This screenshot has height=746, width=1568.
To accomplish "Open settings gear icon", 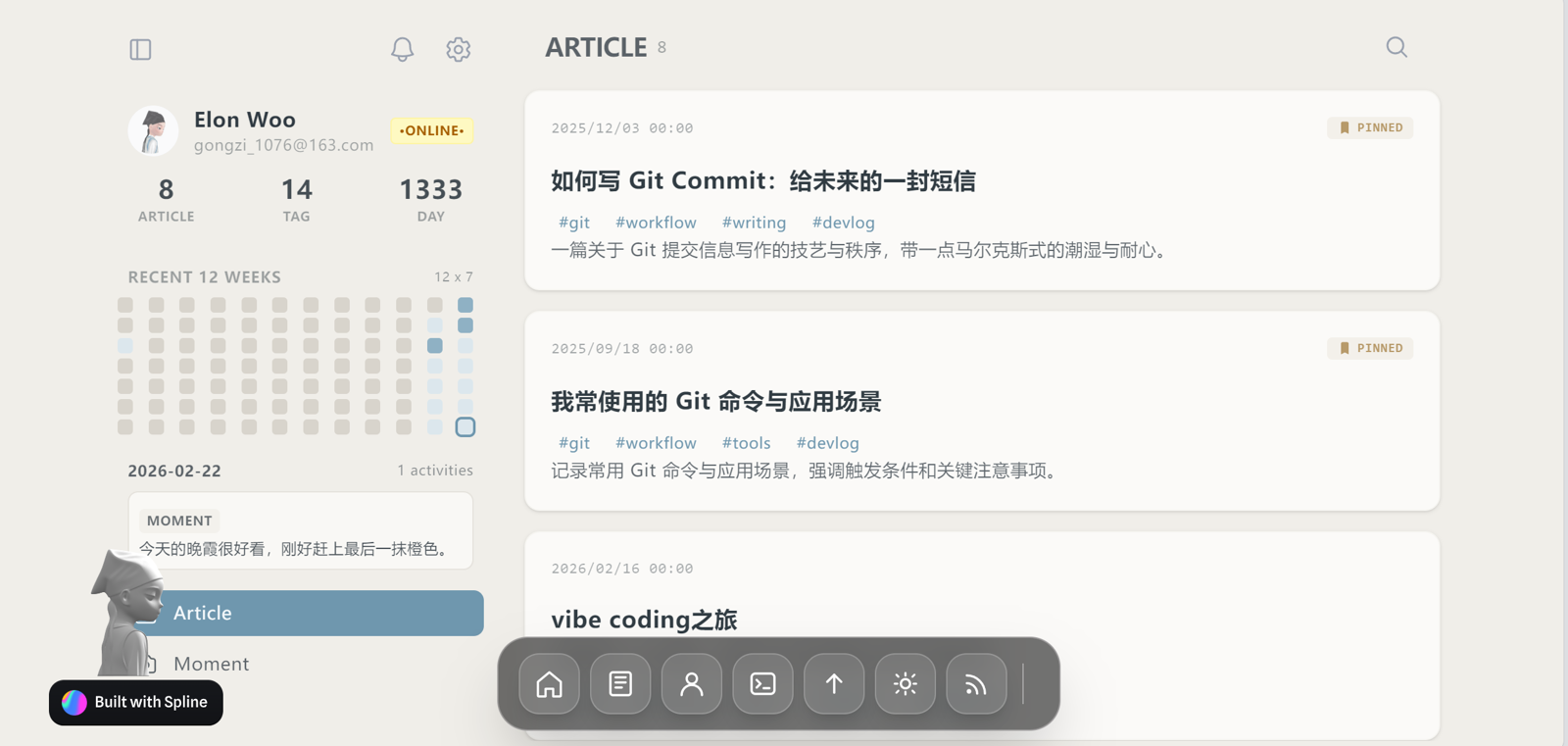I will 458,49.
